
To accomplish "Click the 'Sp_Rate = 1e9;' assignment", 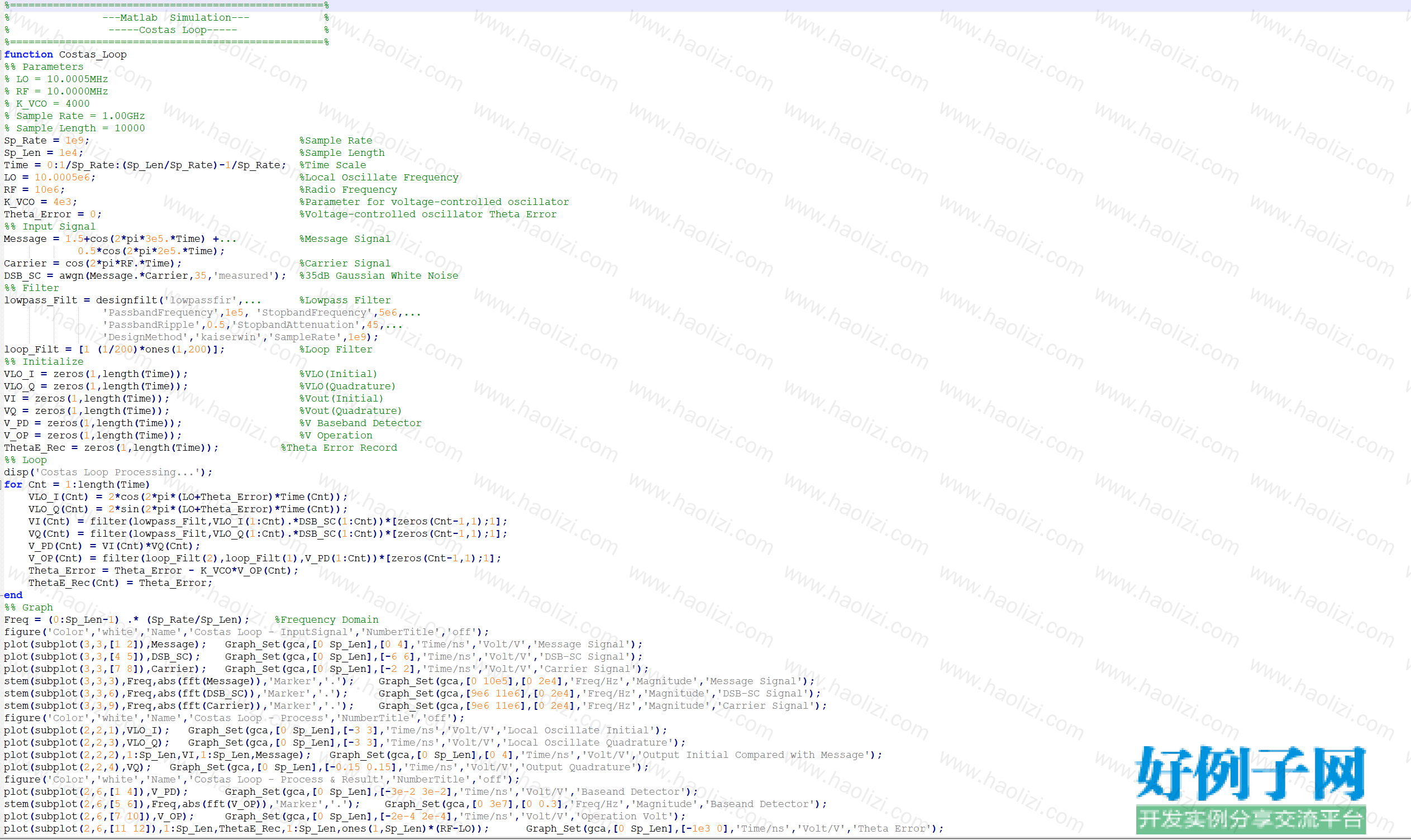I will [x=47, y=140].
